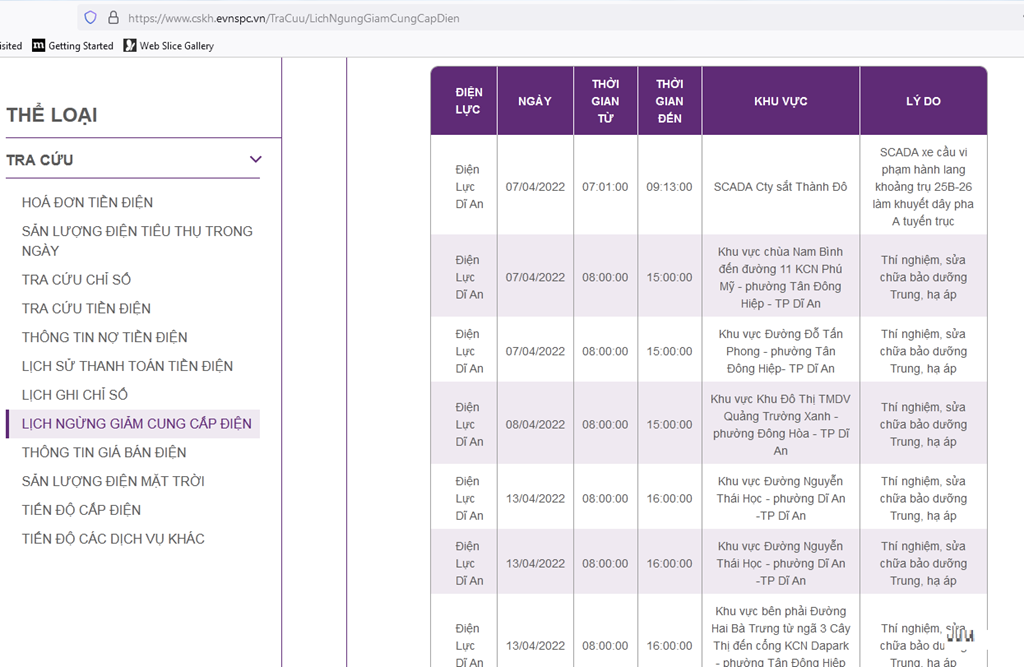The height and width of the screenshot is (667, 1024).
Task: Click the THỜI GIAN TỪ column header
Action: (x=605, y=101)
